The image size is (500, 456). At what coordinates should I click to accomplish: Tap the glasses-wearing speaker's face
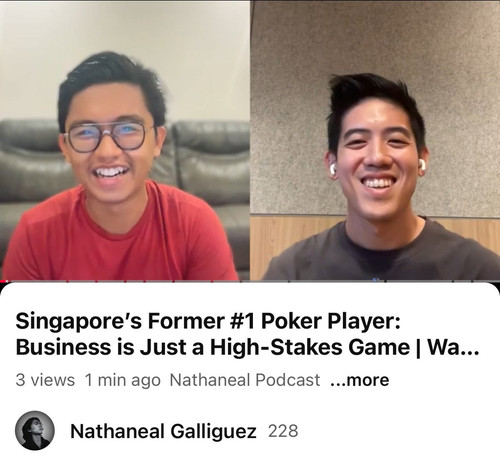112,140
